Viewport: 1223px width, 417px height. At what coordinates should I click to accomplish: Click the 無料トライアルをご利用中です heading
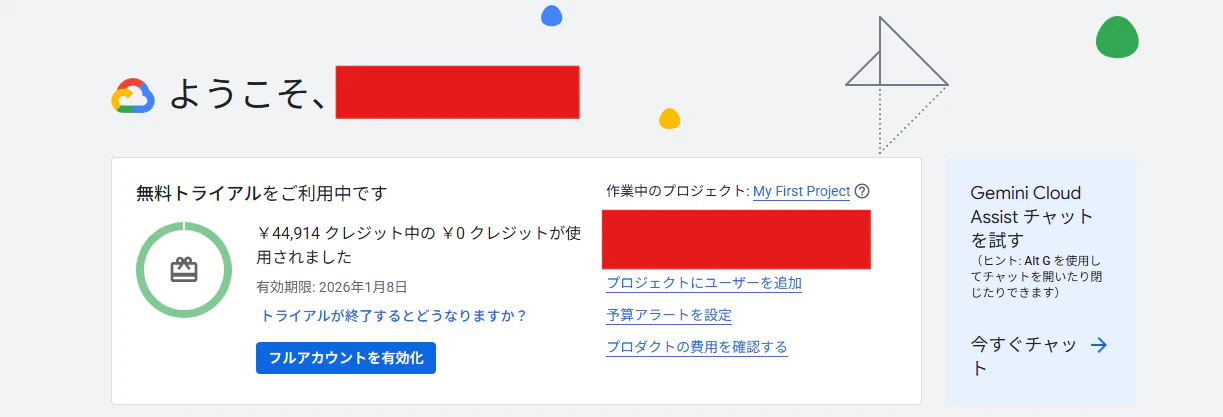point(261,193)
